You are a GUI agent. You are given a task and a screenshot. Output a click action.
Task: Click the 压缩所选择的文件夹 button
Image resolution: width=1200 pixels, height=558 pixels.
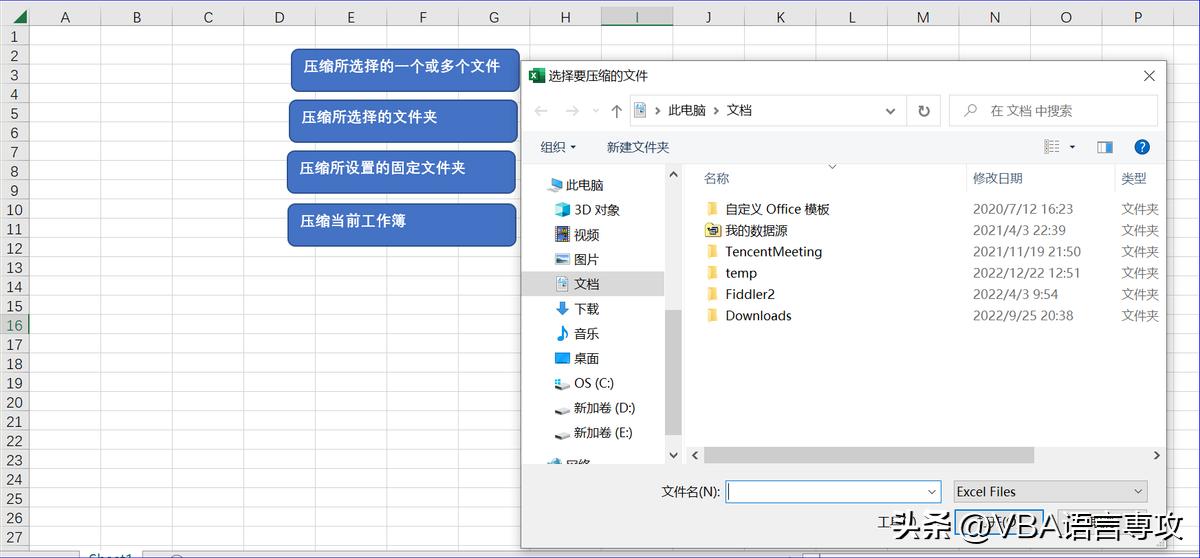point(403,119)
